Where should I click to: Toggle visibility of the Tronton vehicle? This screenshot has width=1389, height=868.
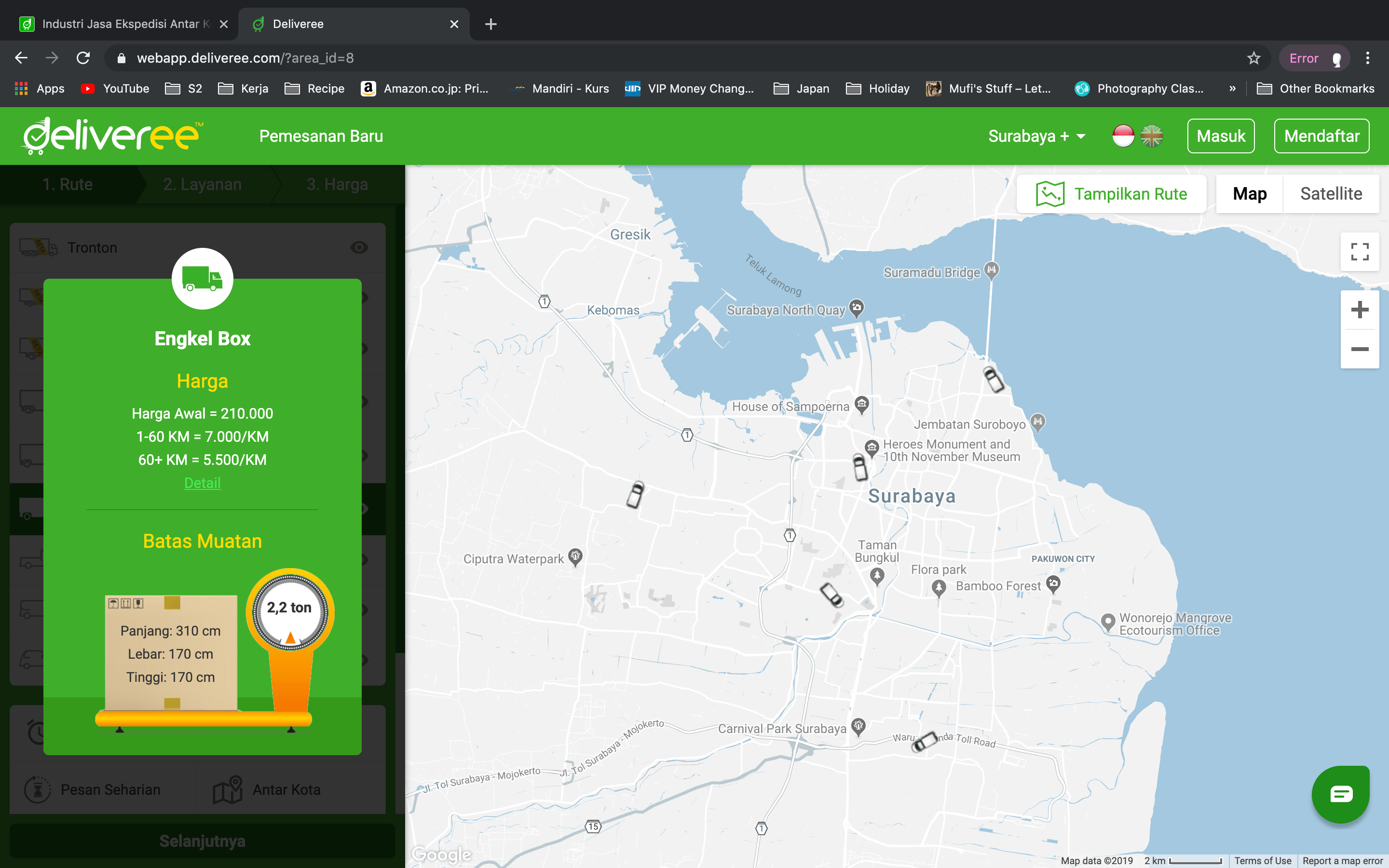pyautogui.click(x=360, y=247)
